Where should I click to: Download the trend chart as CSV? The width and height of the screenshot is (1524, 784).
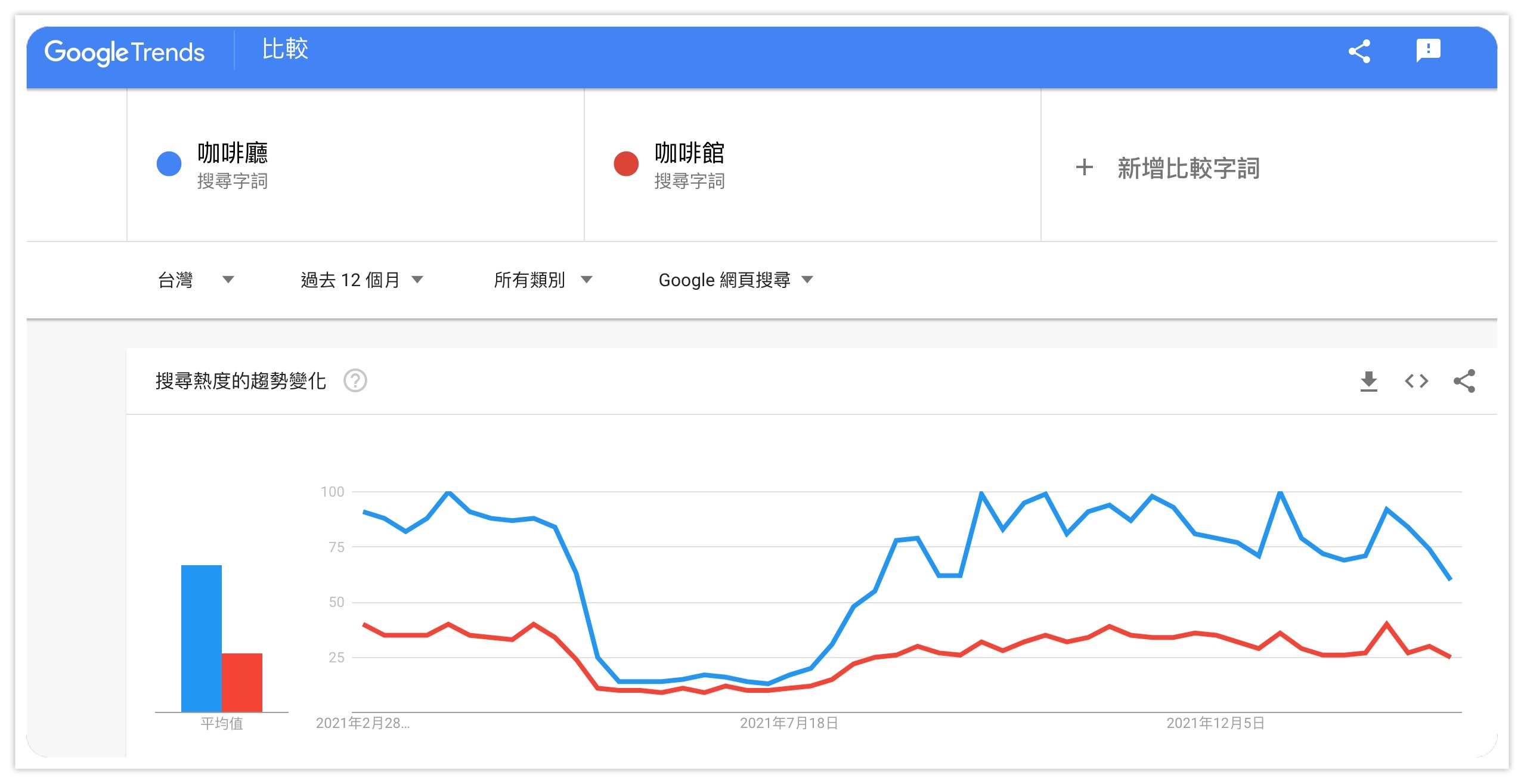click(x=1368, y=381)
